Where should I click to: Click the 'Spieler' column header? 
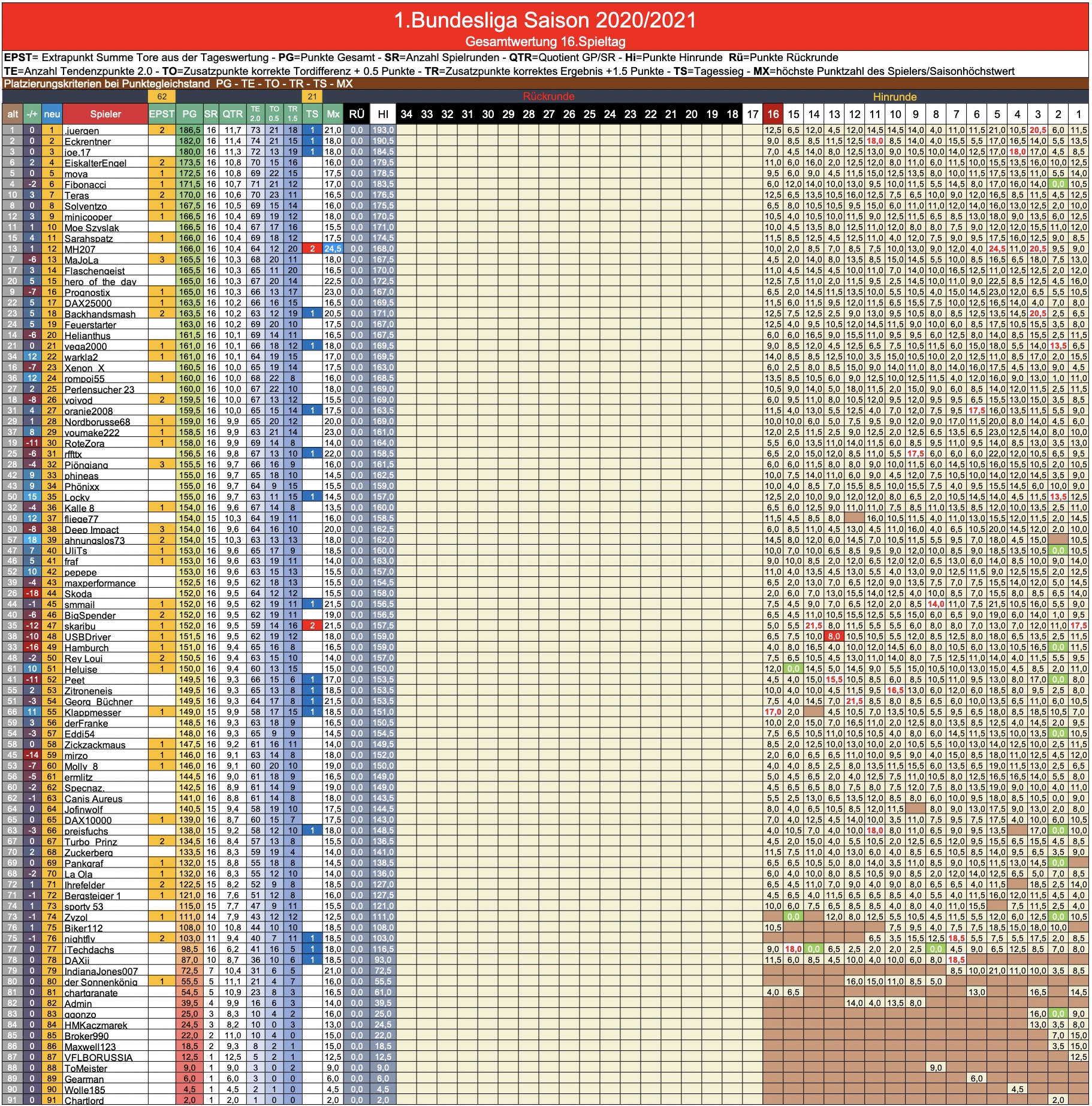[105, 114]
